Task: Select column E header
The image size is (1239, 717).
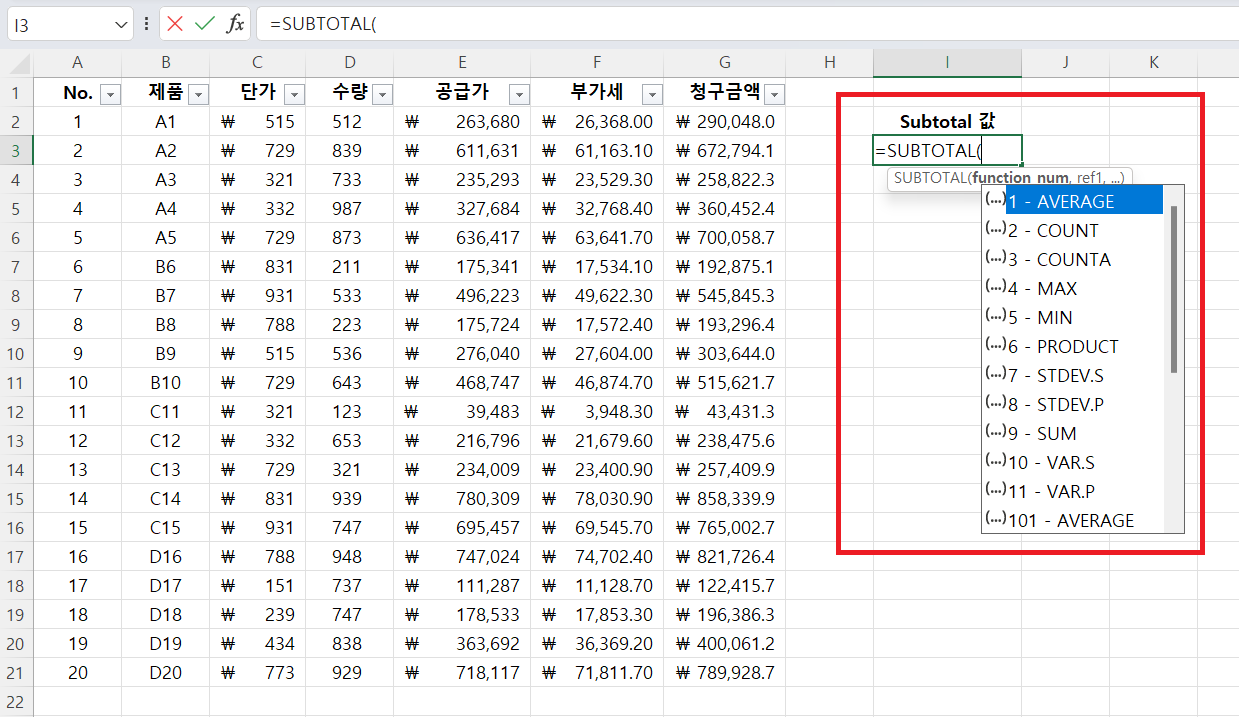Action: [462, 62]
